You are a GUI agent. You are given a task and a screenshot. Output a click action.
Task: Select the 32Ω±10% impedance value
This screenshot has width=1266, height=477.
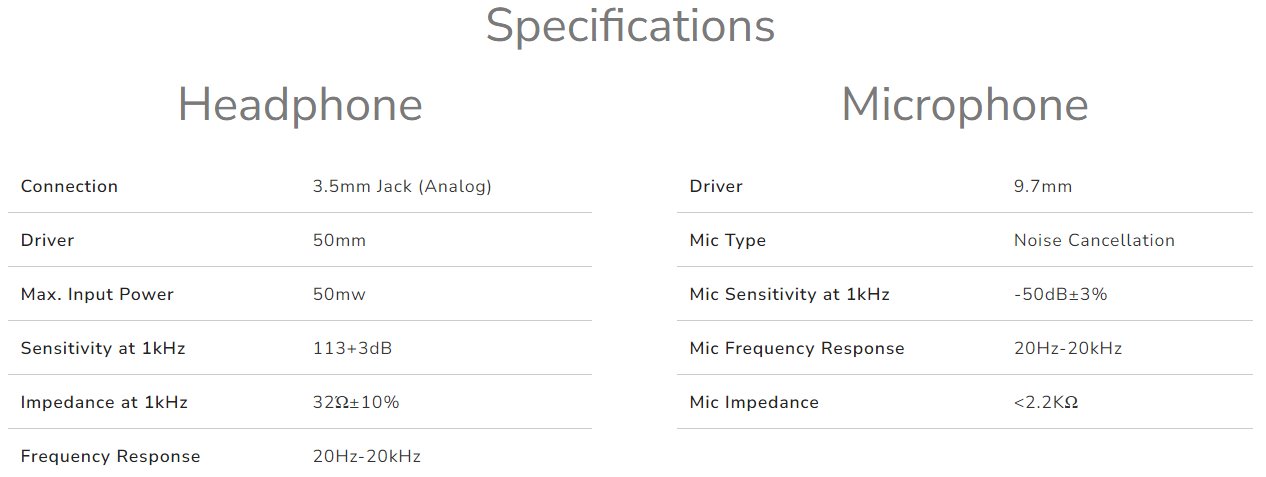[356, 402]
